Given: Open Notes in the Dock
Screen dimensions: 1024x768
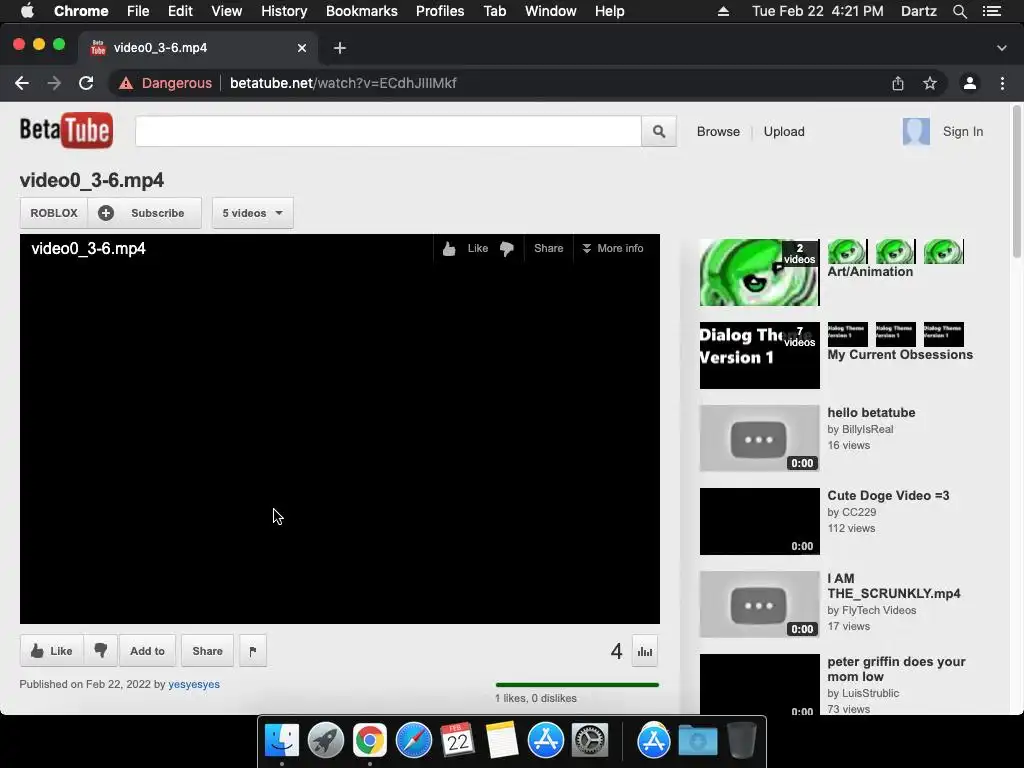Looking at the screenshot, I should 501,741.
